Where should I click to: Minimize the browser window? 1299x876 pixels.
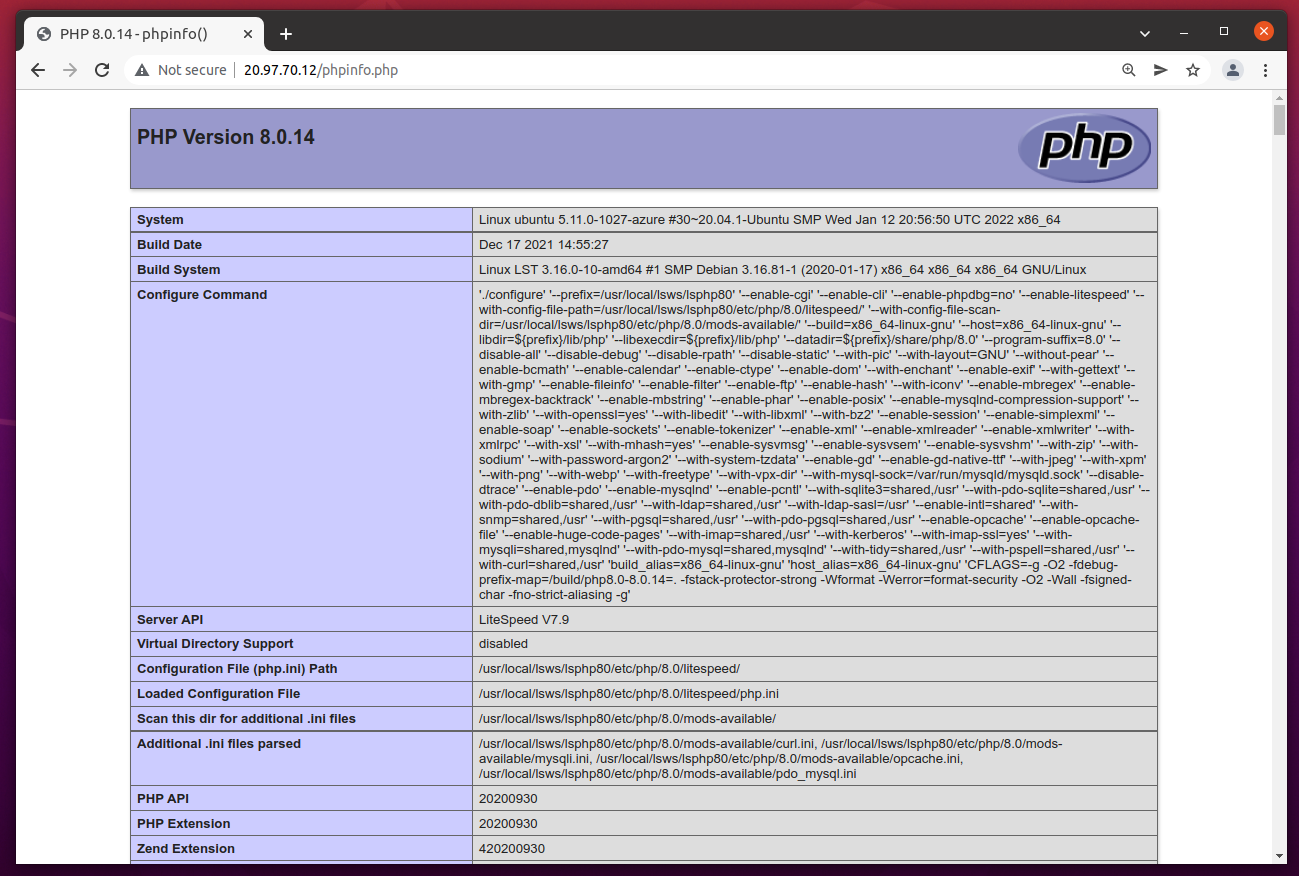click(1185, 32)
